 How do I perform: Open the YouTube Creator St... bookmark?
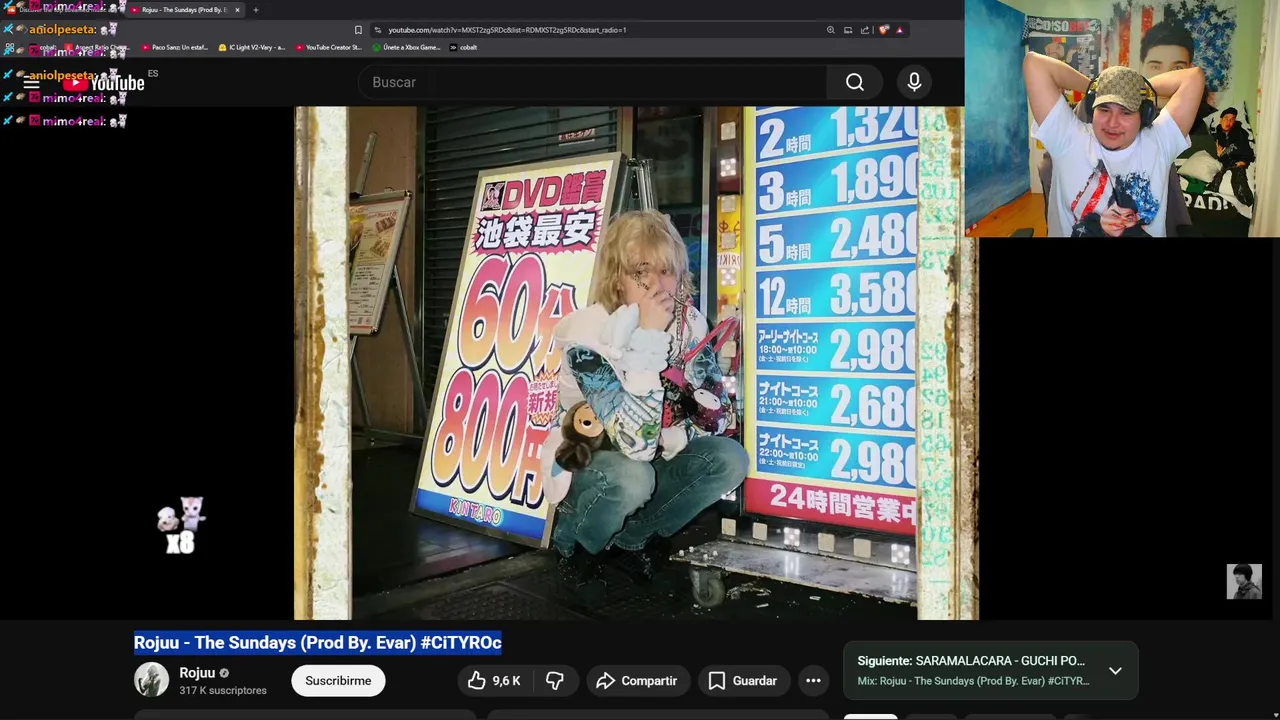[x=328, y=47]
